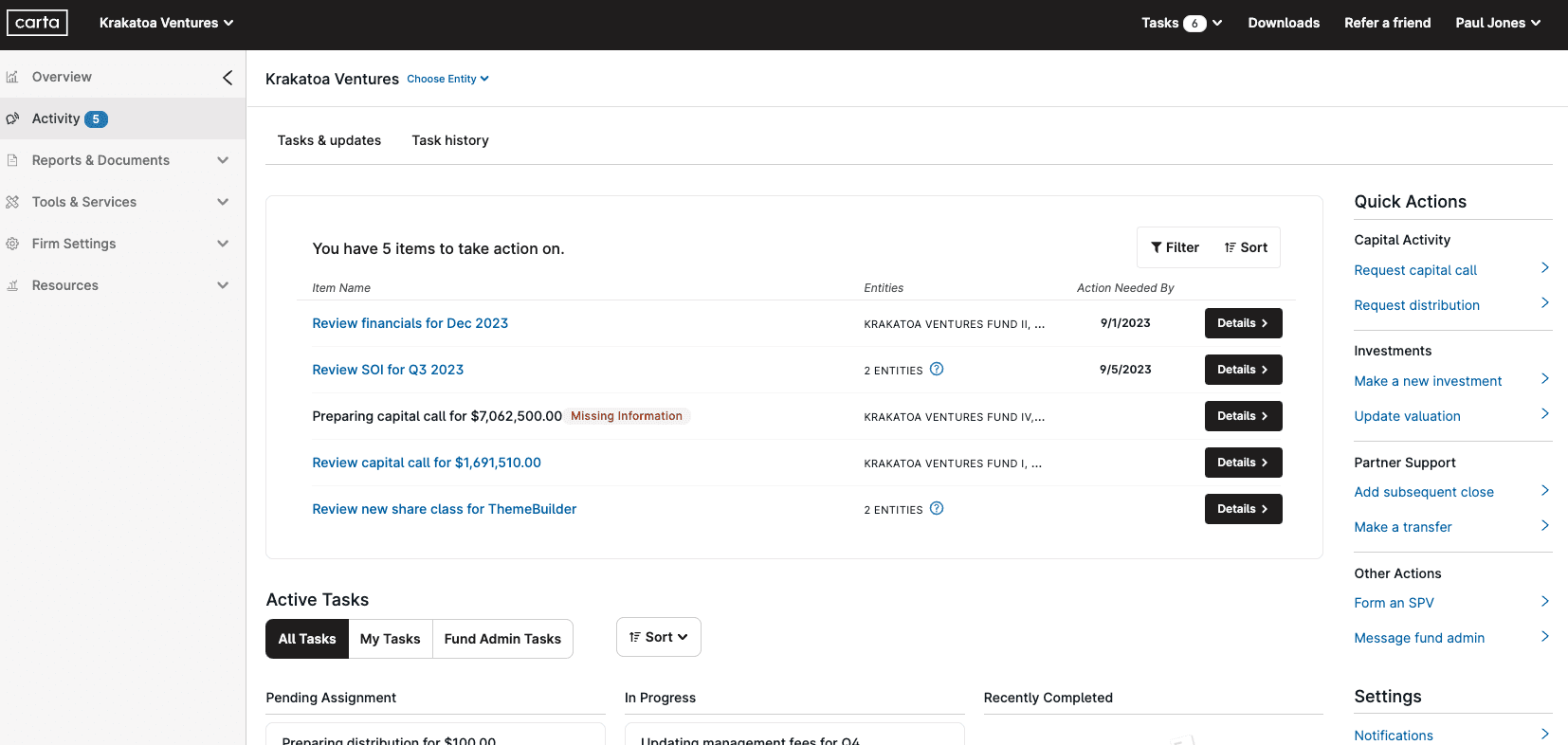
Task: Click Add subsequent close link
Action: coord(1424,492)
